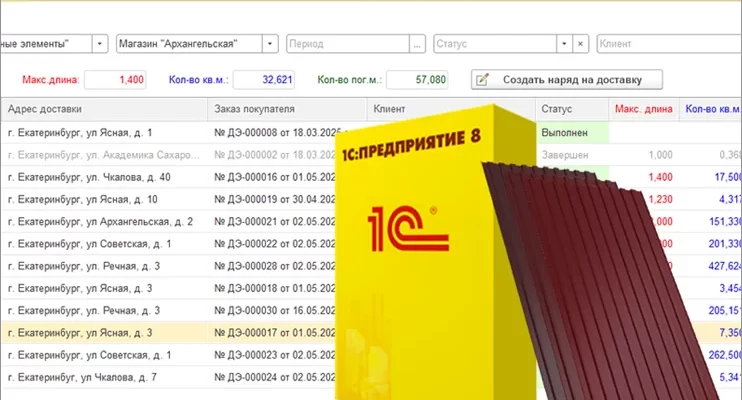Click order "№ ДЭ-000028 от 02.05"
This screenshot has width=742, height=400.
click(x=274, y=267)
